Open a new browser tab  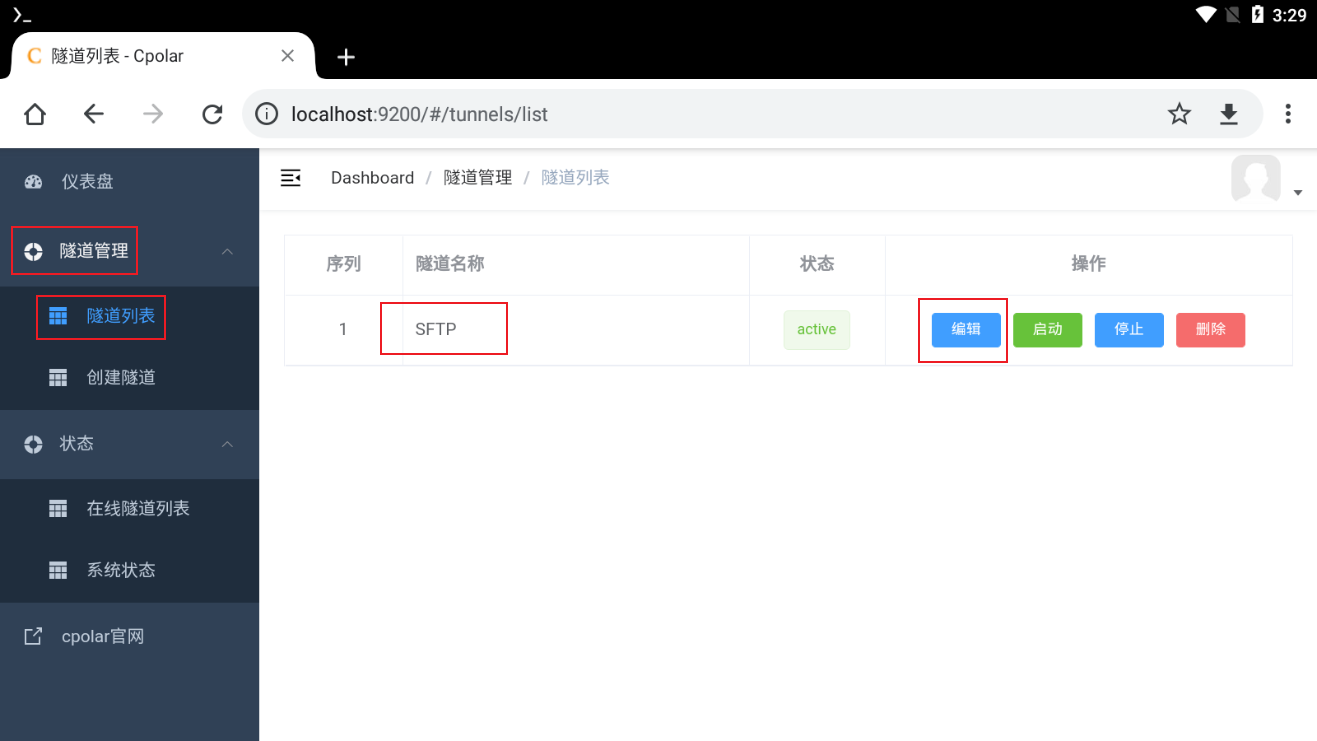click(x=346, y=57)
